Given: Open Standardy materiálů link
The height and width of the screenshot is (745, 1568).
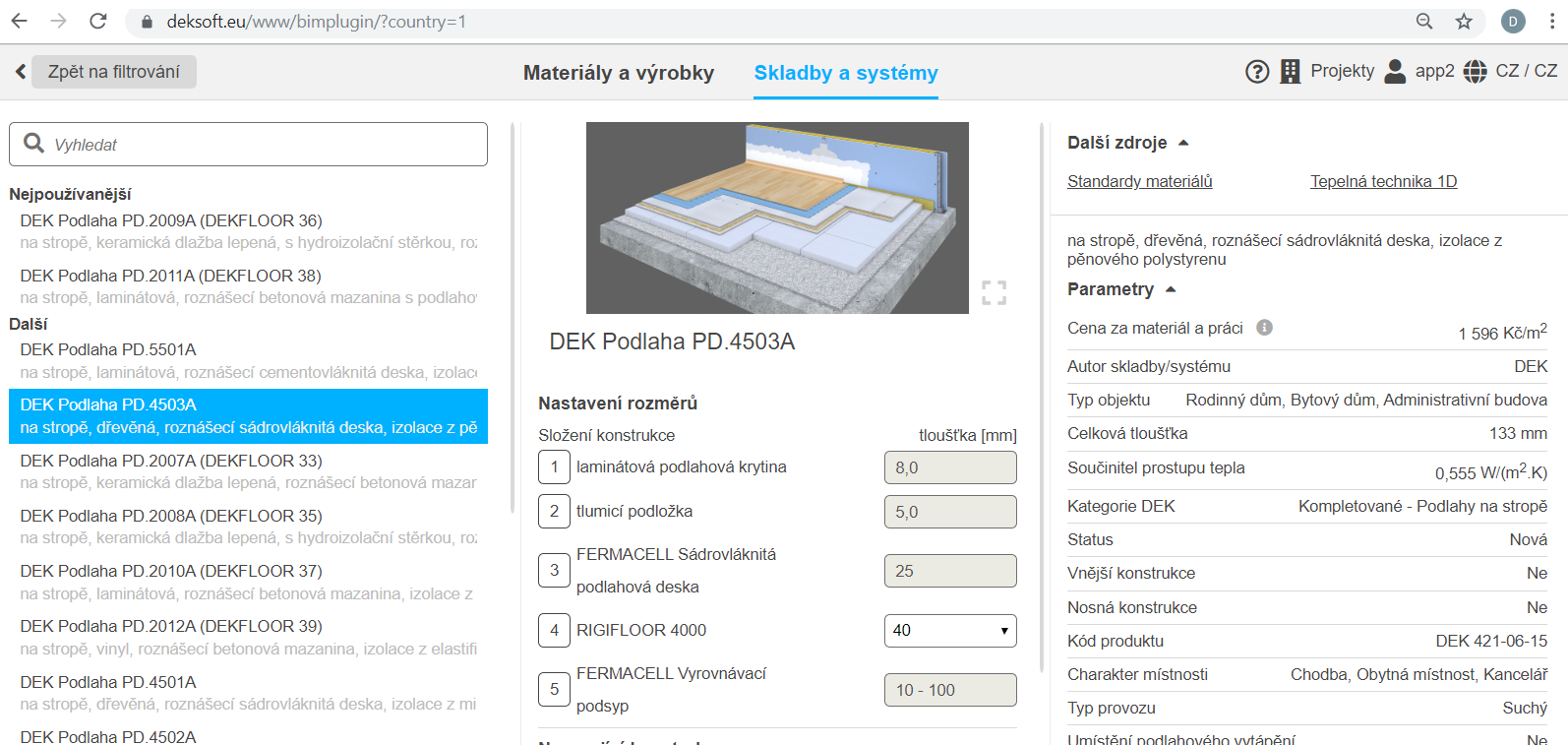Looking at the screenshot, I should pyautogui.click(x=1139, y=181).
